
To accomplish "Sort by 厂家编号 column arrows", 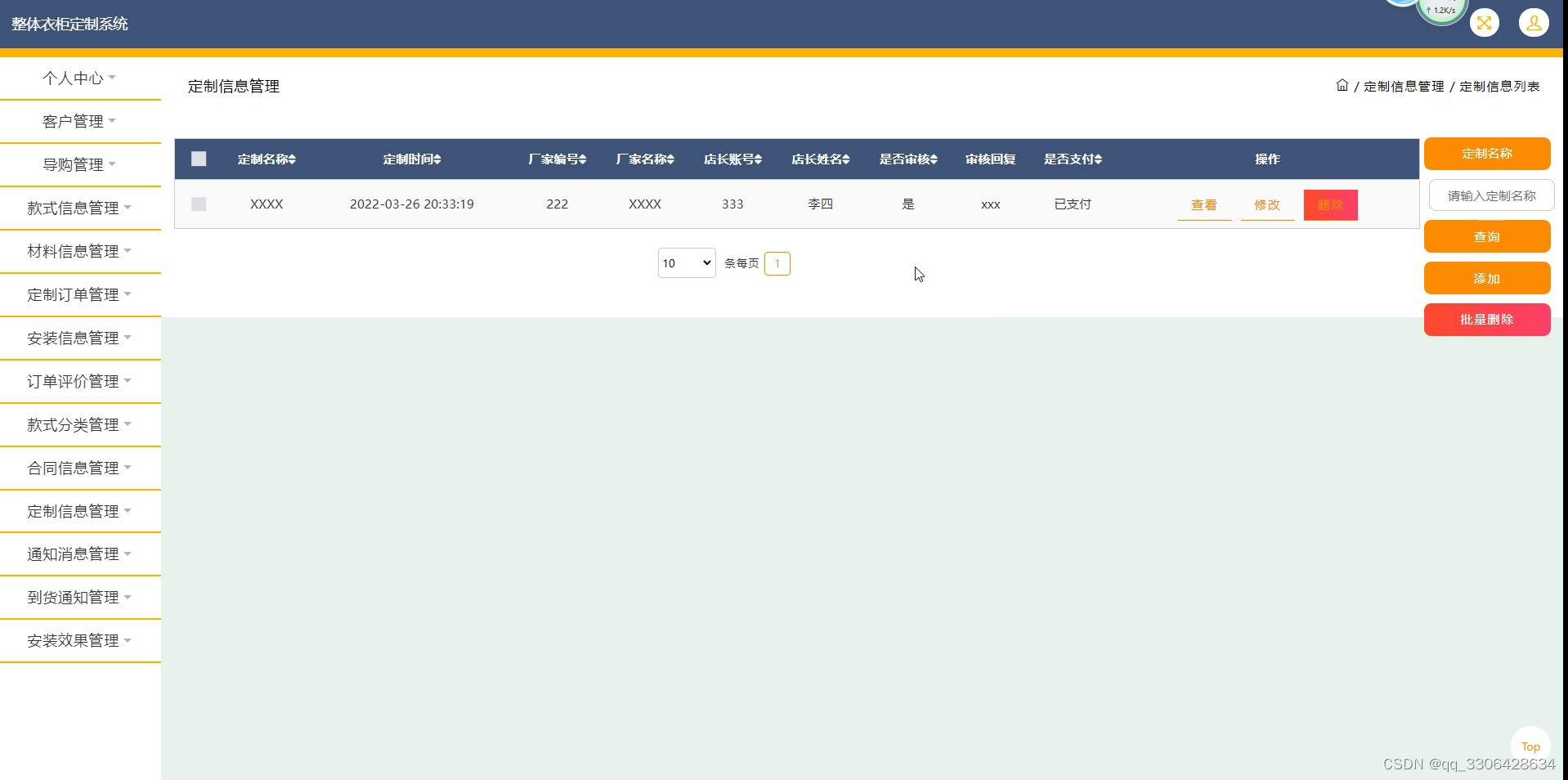I will [x=583, y=159].
